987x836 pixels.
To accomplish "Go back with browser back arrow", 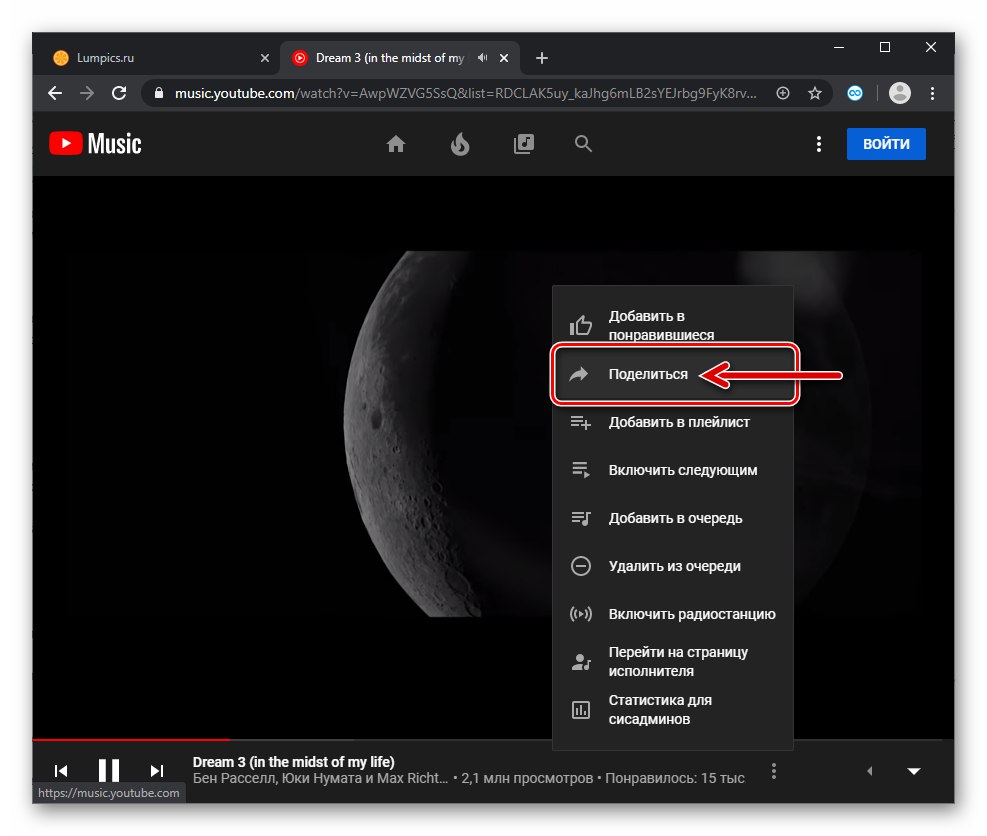I will pos(55,93).
